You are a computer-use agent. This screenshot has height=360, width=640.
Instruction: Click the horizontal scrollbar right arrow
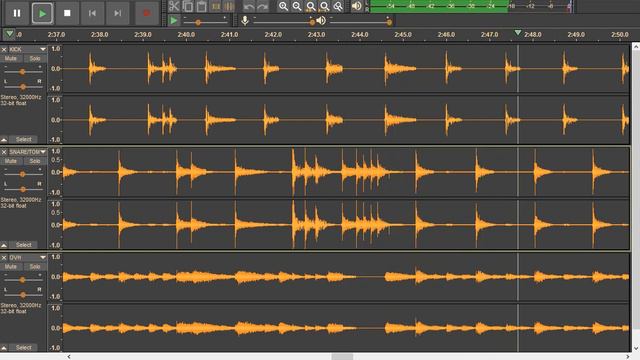pyautogui.click(x=628, y=357)
